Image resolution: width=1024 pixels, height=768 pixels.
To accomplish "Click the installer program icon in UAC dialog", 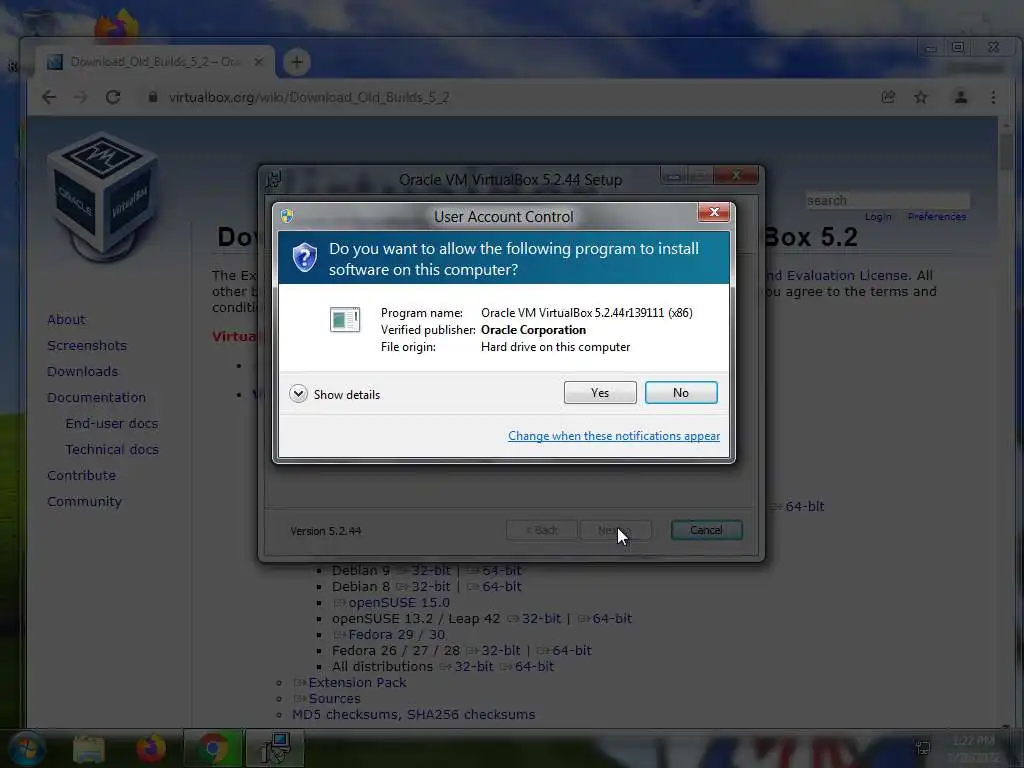I will [345, 319].
